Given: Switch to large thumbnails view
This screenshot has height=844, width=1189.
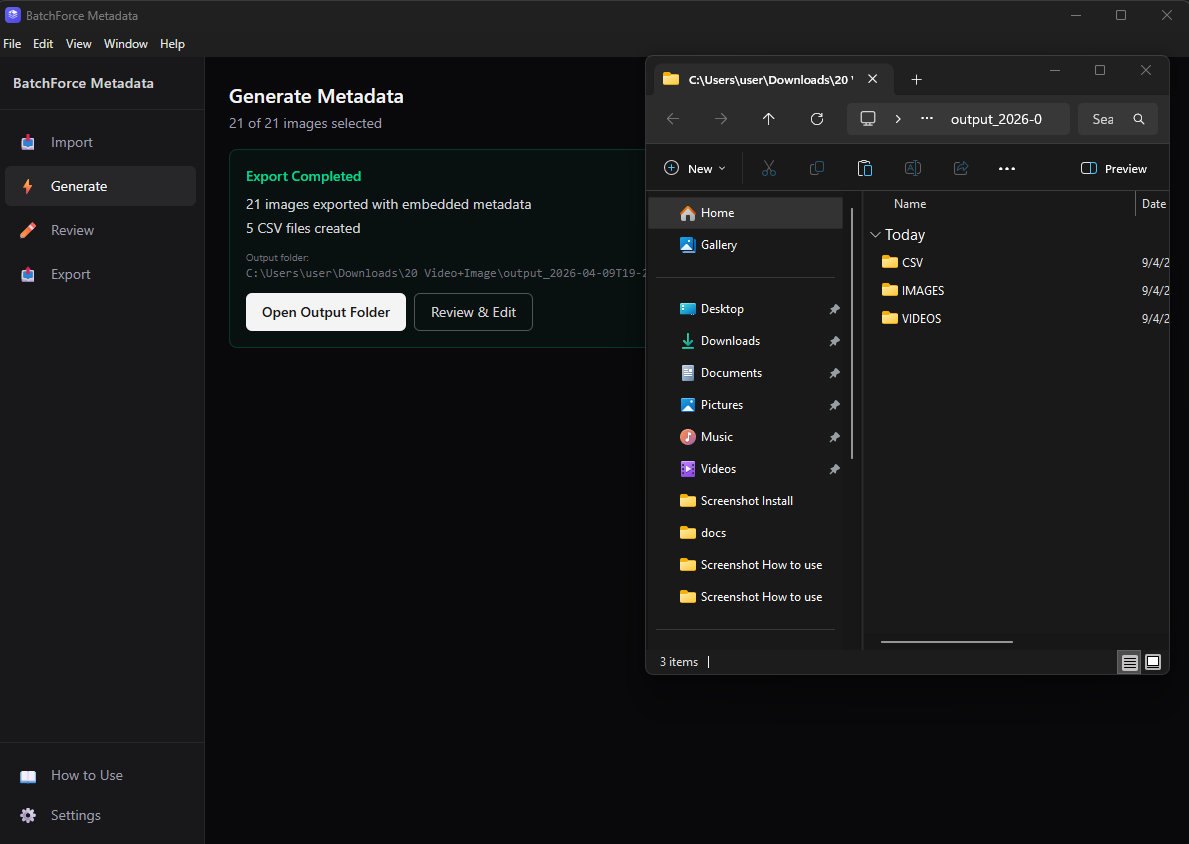Looking at the screenshot, I should coord(1153,662).
